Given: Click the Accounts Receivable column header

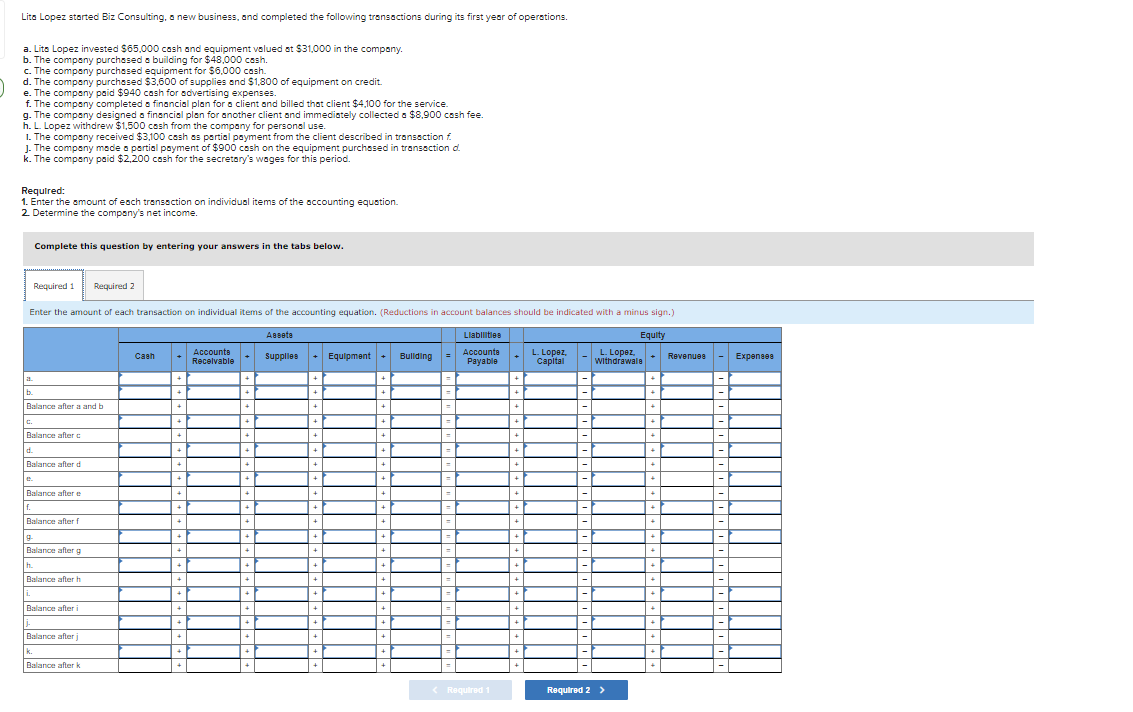Looking at the screenshot, I should click(x=212, y=356).
